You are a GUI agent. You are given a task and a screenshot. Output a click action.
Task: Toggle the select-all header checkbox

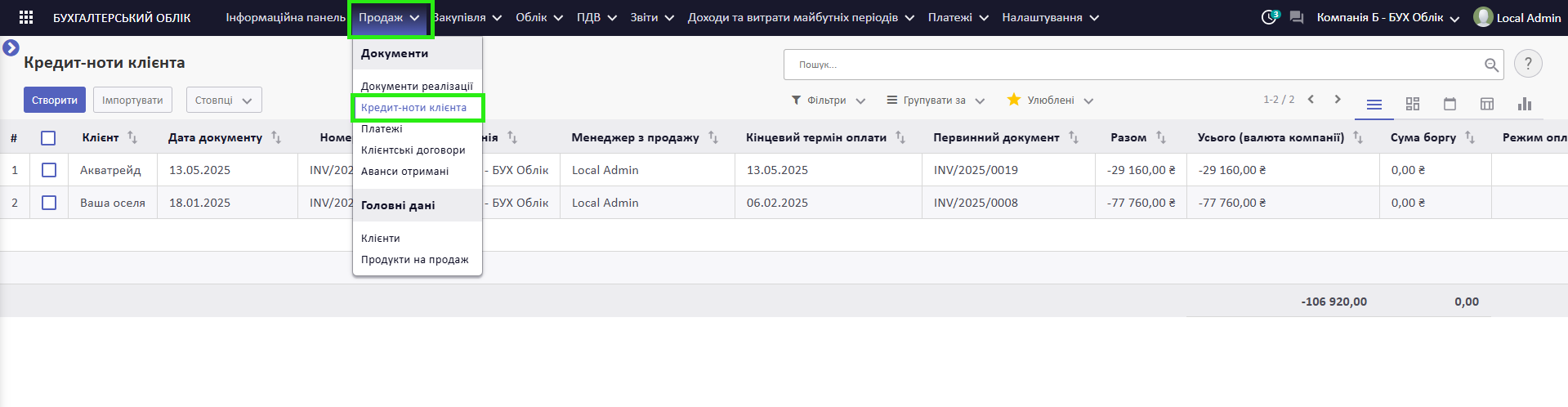pos(48,138)
